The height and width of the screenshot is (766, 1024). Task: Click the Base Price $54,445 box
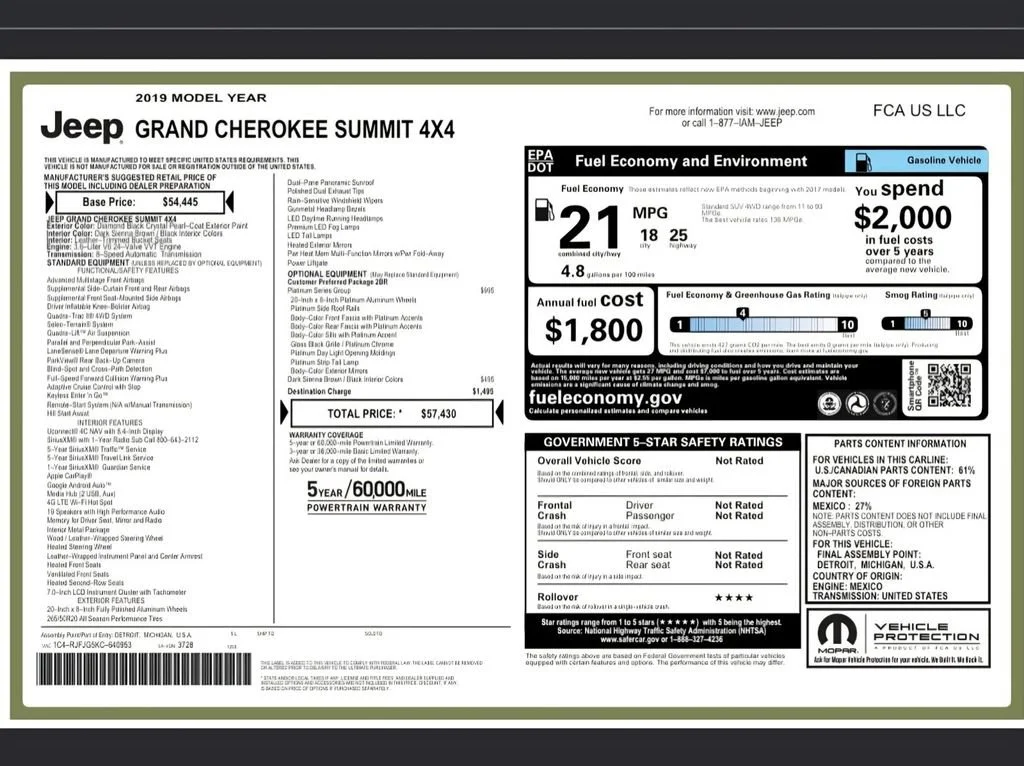pos(140,202)
